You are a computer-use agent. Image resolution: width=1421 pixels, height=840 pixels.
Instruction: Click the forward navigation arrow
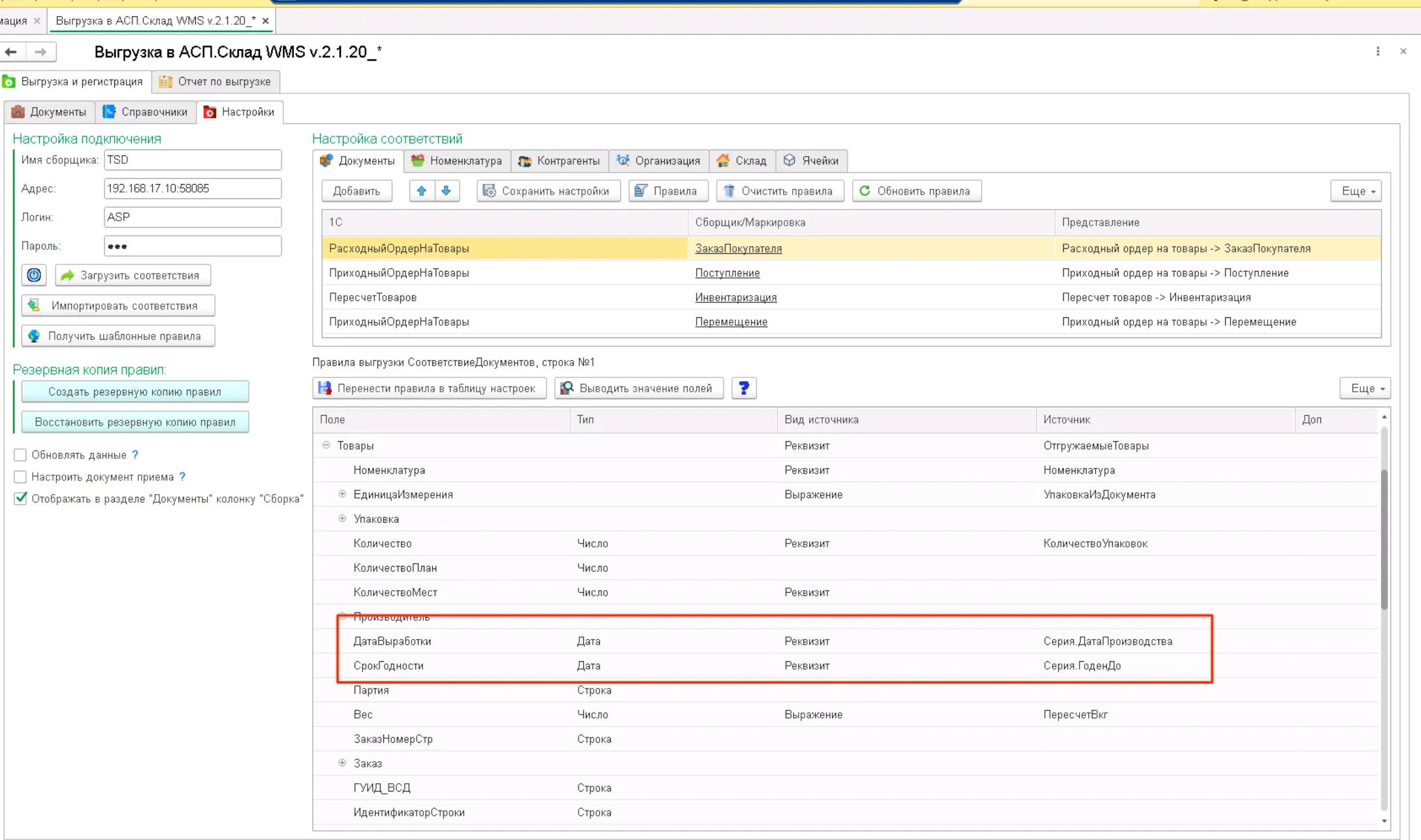(x=40, y=52)
